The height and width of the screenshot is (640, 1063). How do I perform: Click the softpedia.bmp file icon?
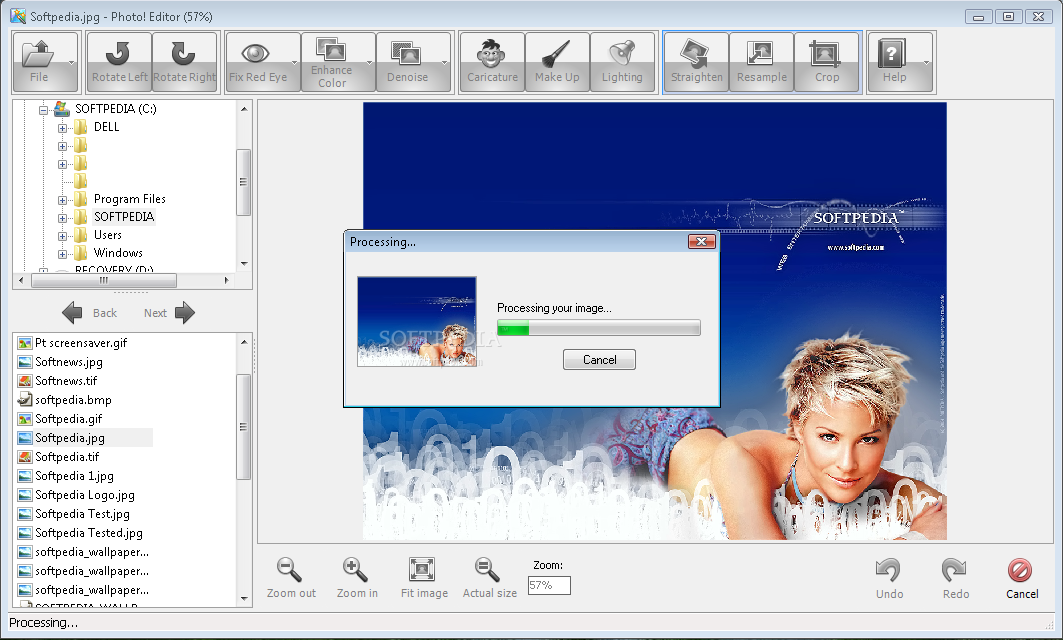click(x=25, y=399)
